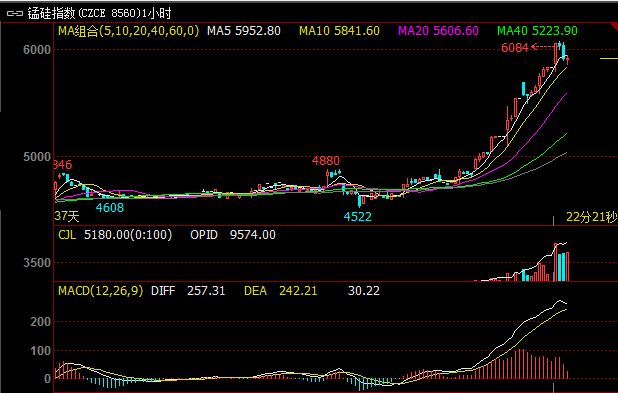Click the 100 MACD axis label
The width and height of the screenshot is (618, 393).
pyautogui.click(x=41, y=351)
